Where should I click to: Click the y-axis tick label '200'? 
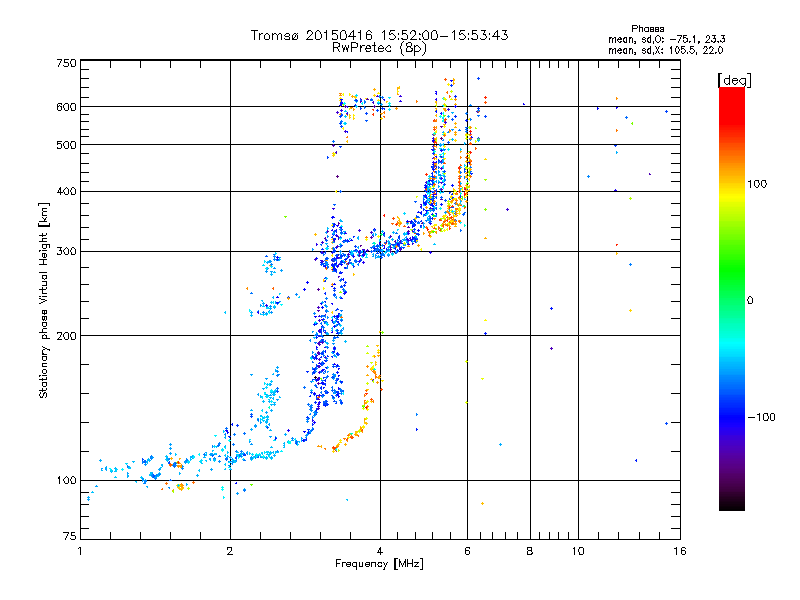[66, 336]
